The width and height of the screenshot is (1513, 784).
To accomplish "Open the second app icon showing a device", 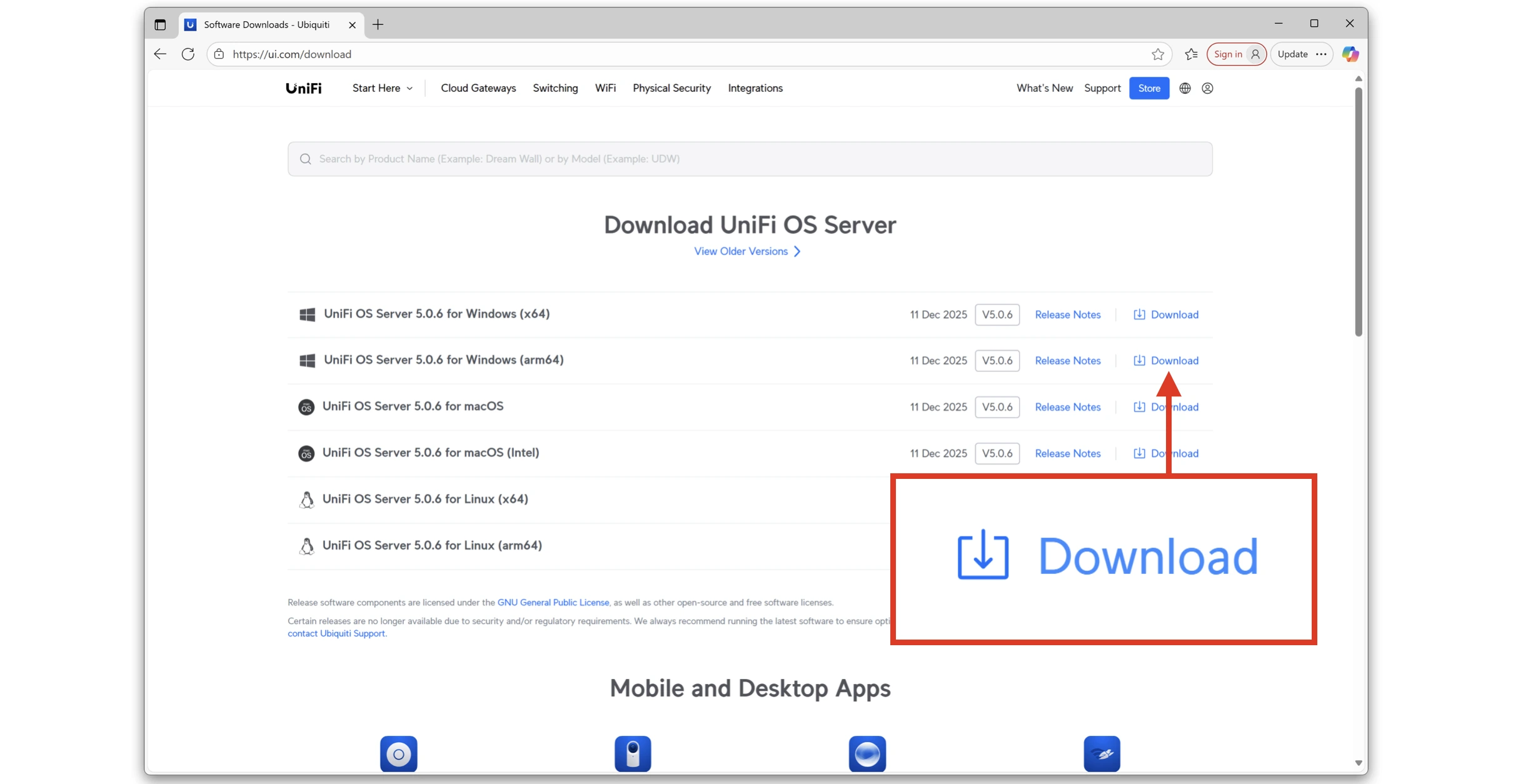I will click(x=633, y=753).
